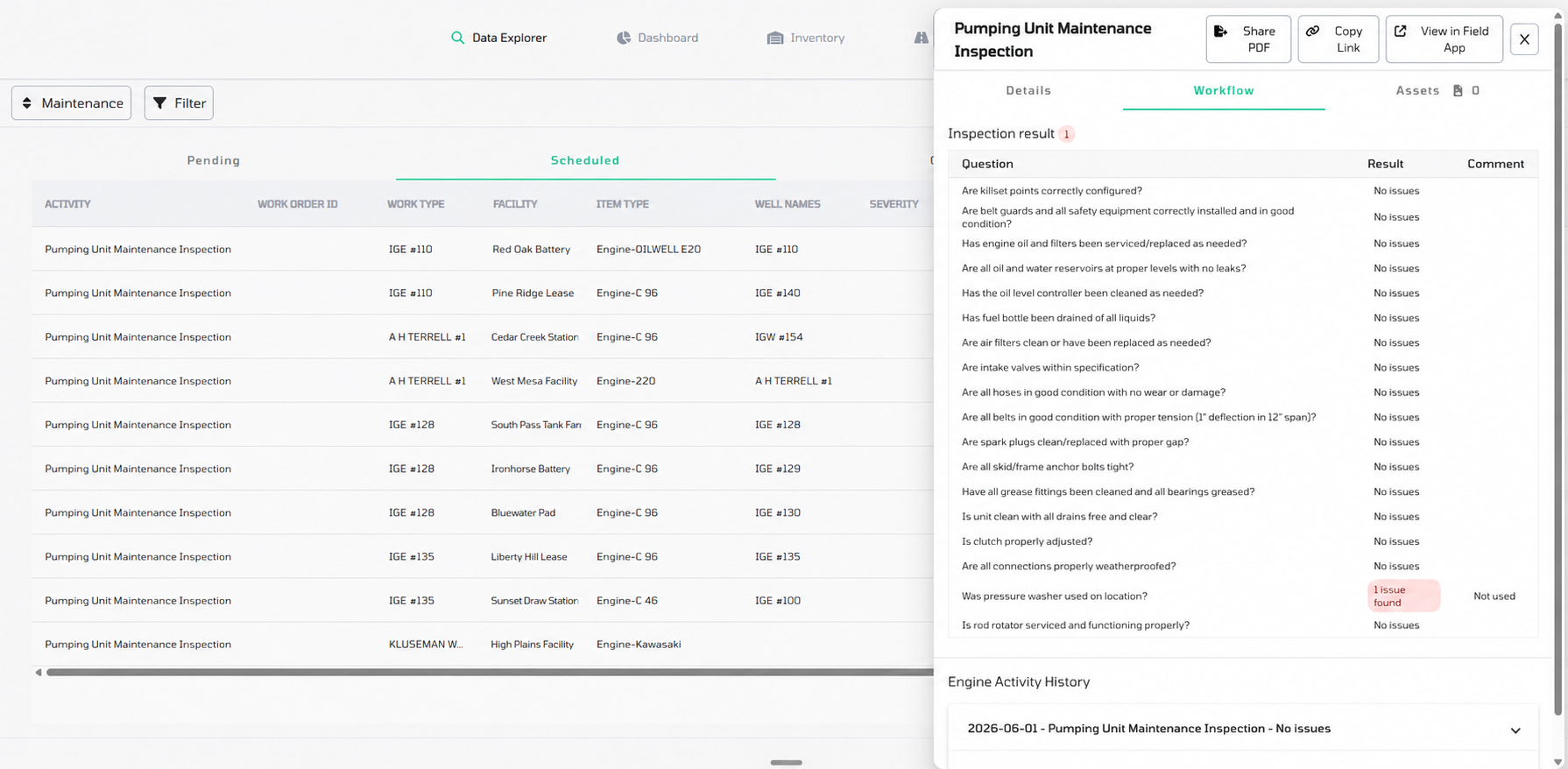The height and width of the screenshot is (769, 1568).
Task: Click the Share PDF button
Action: click(x=1248, y=39)
